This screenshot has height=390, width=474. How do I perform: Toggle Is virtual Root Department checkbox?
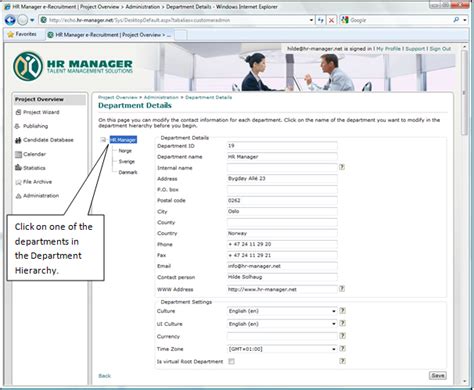point(231,361)
